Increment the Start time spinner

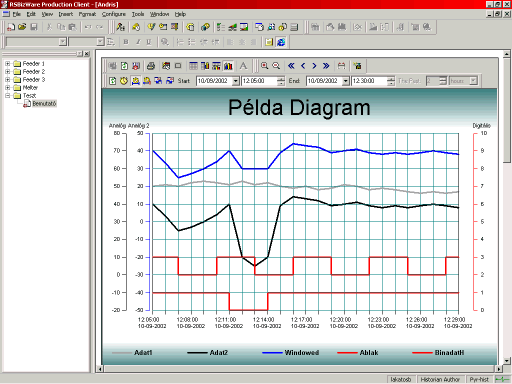pyautogui.click(x=281, y=79)
